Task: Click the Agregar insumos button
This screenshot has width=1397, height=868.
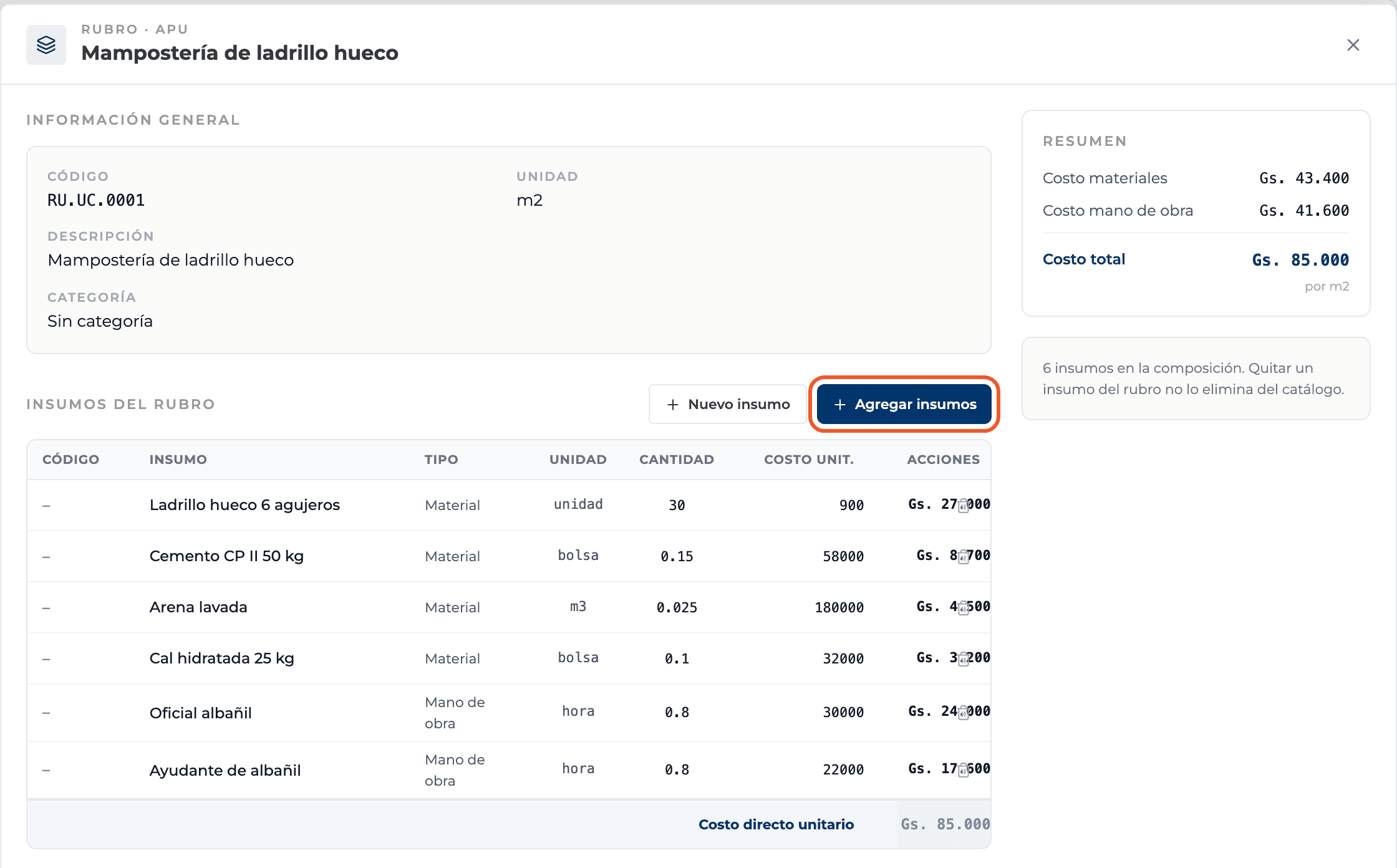Action: (904, 404)
